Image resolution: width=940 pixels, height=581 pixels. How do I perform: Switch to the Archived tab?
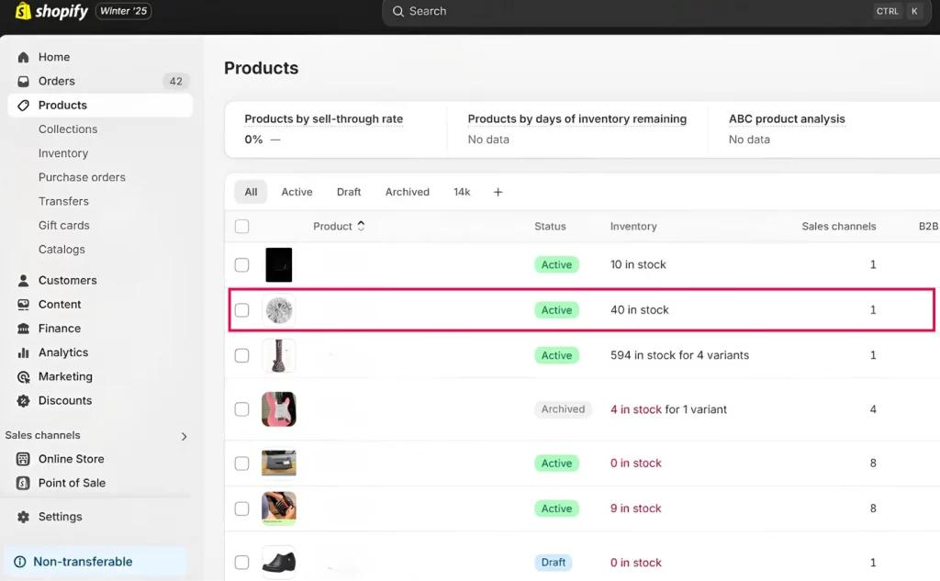[x=407, y=192]
